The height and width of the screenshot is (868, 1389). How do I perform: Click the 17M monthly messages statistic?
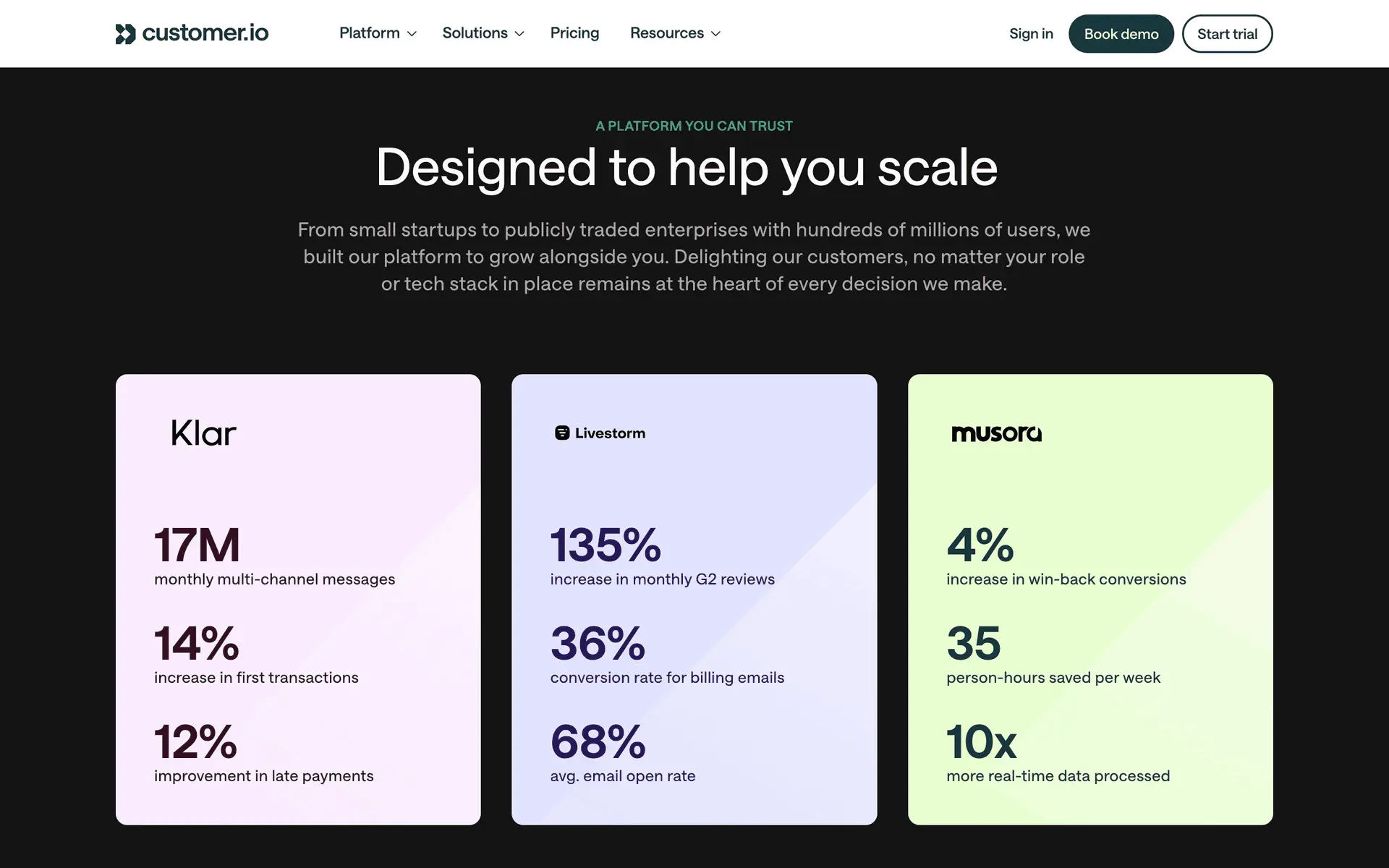pos(197,545)
